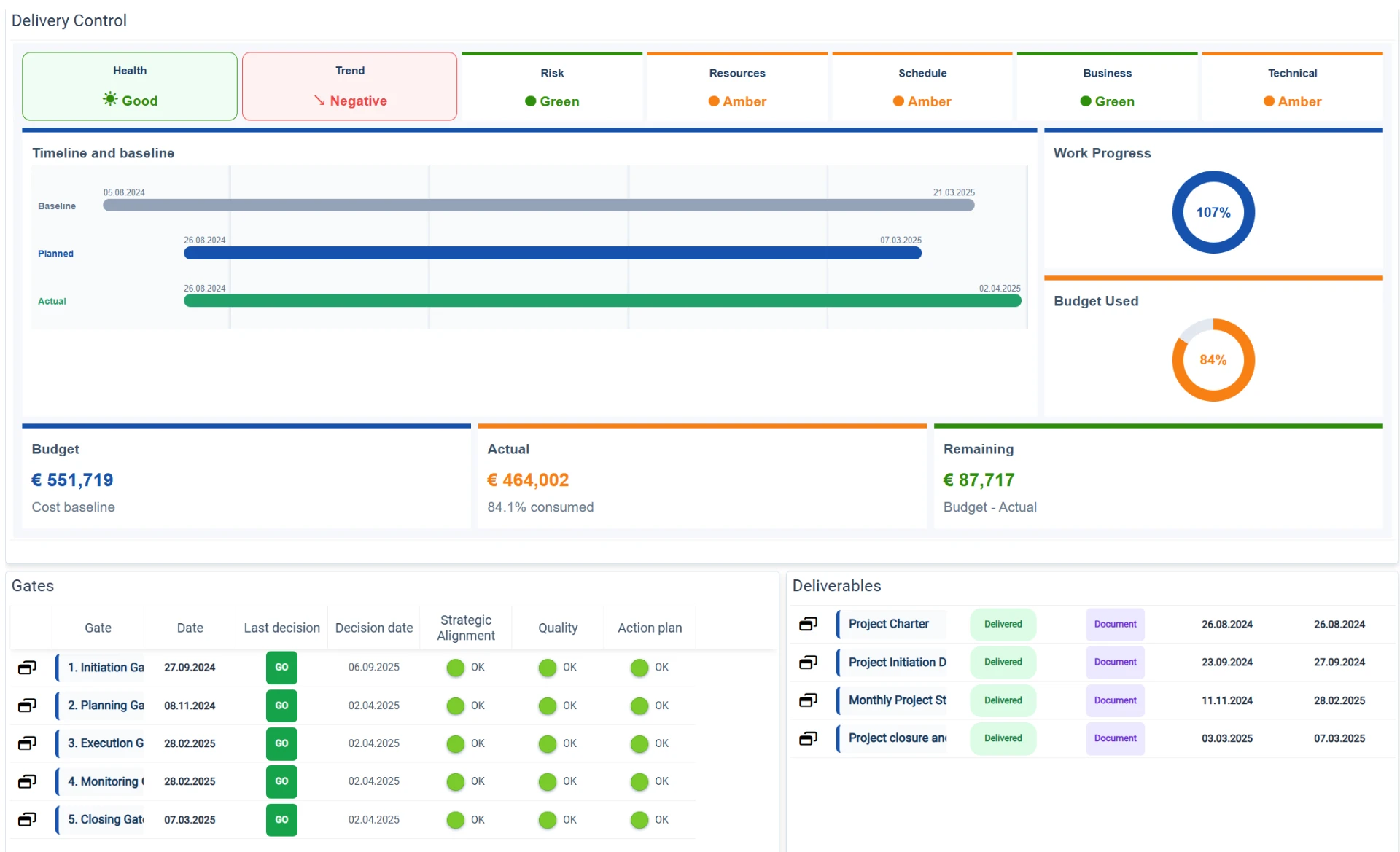Sort by Gate column header
This screenshot has height=852, width=1400.
(x=98, y=628)
